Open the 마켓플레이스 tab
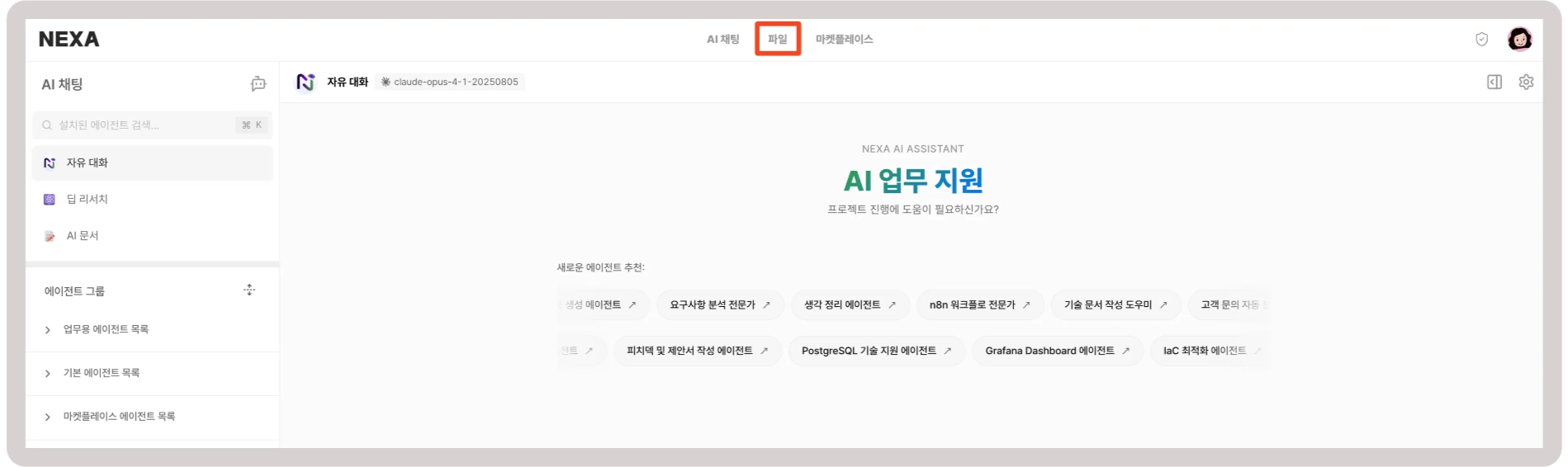 coord(844,39)
